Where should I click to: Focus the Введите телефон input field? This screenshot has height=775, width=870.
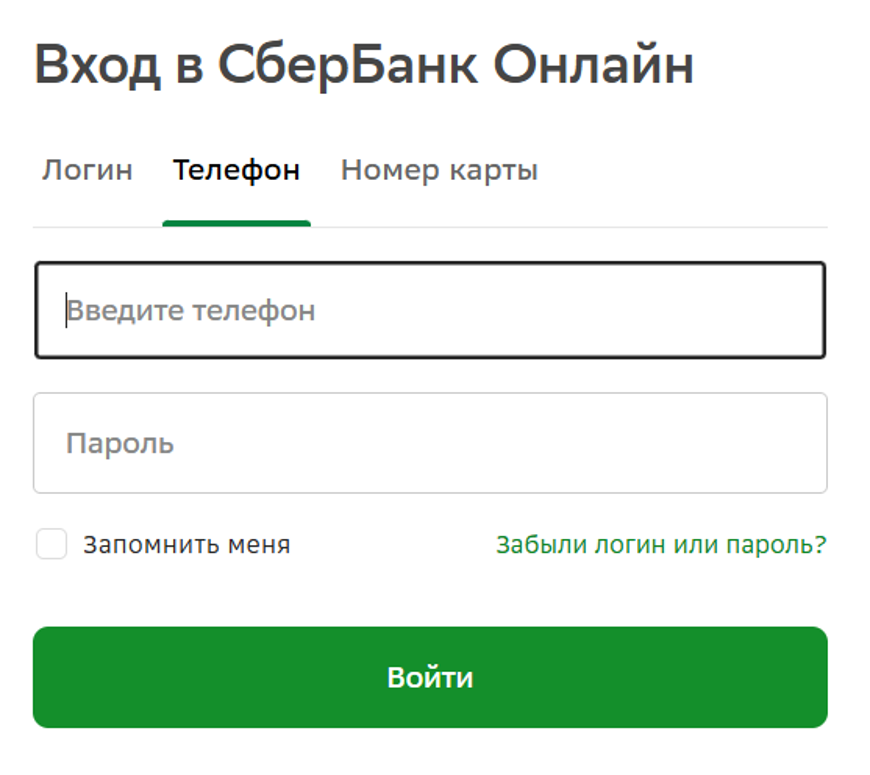click(x=430, y=309)
